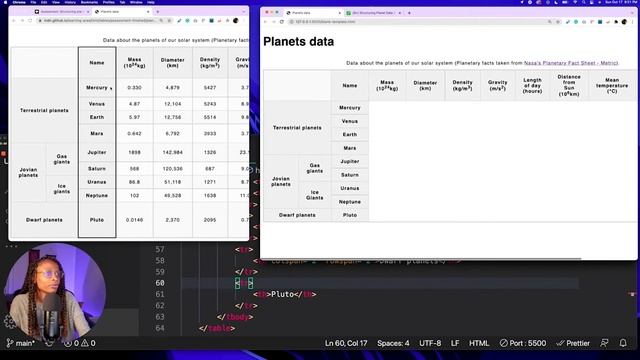Click zoom magnifier icon in right address bar
Screen dimensions: 640x360
click(550, 22)
